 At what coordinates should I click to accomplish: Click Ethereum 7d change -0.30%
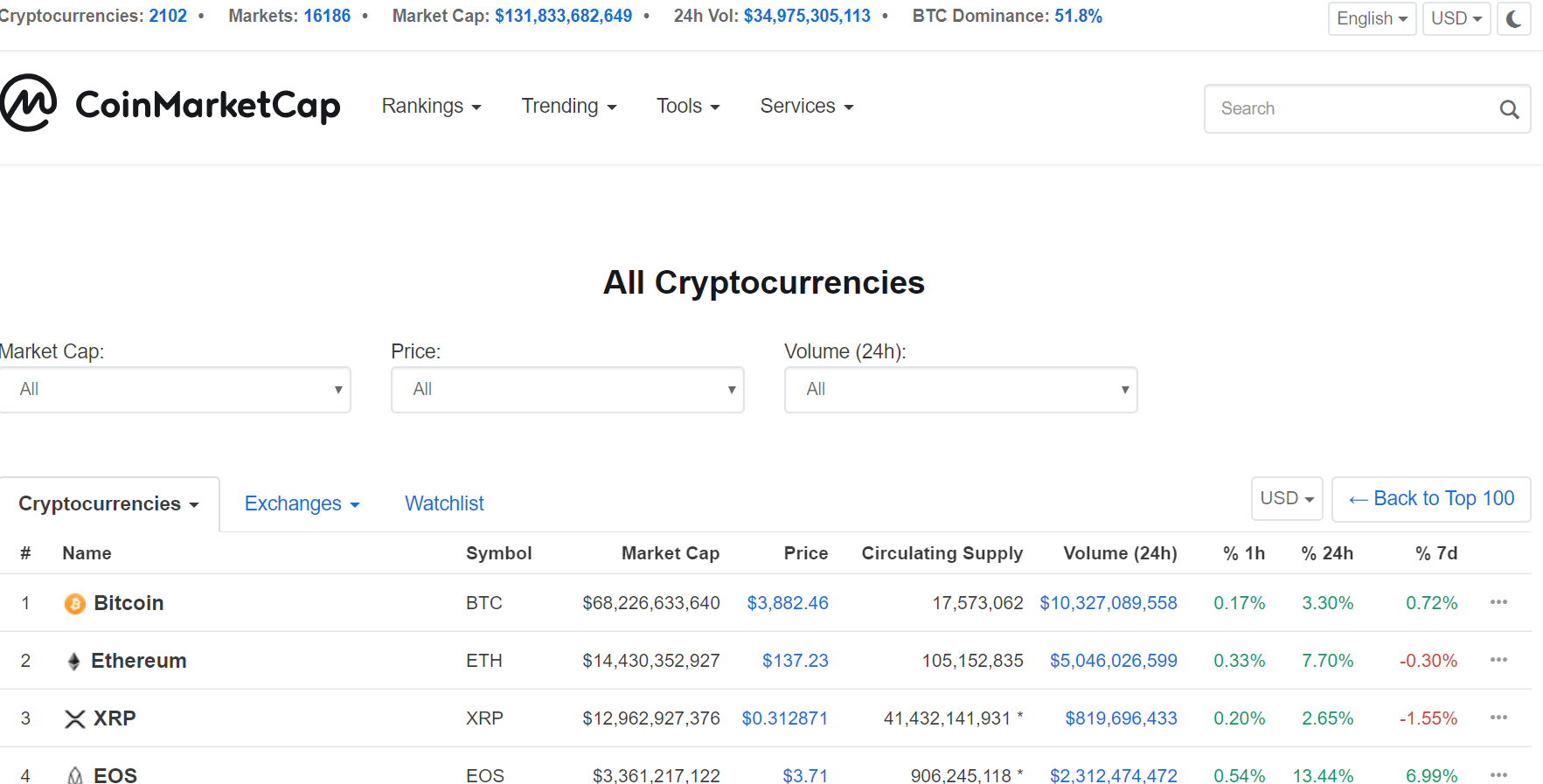coord(1428,661)
